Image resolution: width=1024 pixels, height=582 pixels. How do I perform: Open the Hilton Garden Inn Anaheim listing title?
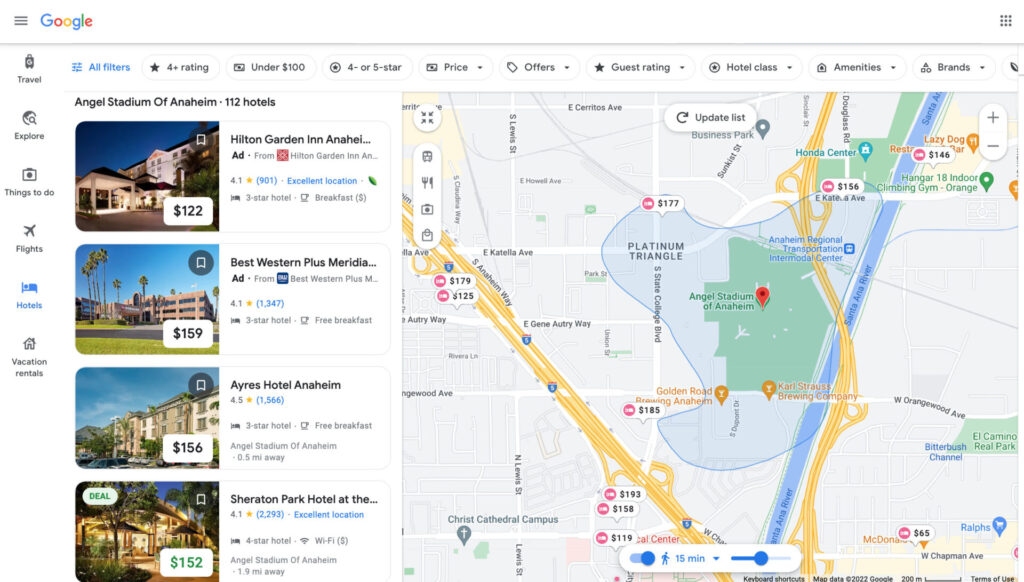tap(300, 139)
